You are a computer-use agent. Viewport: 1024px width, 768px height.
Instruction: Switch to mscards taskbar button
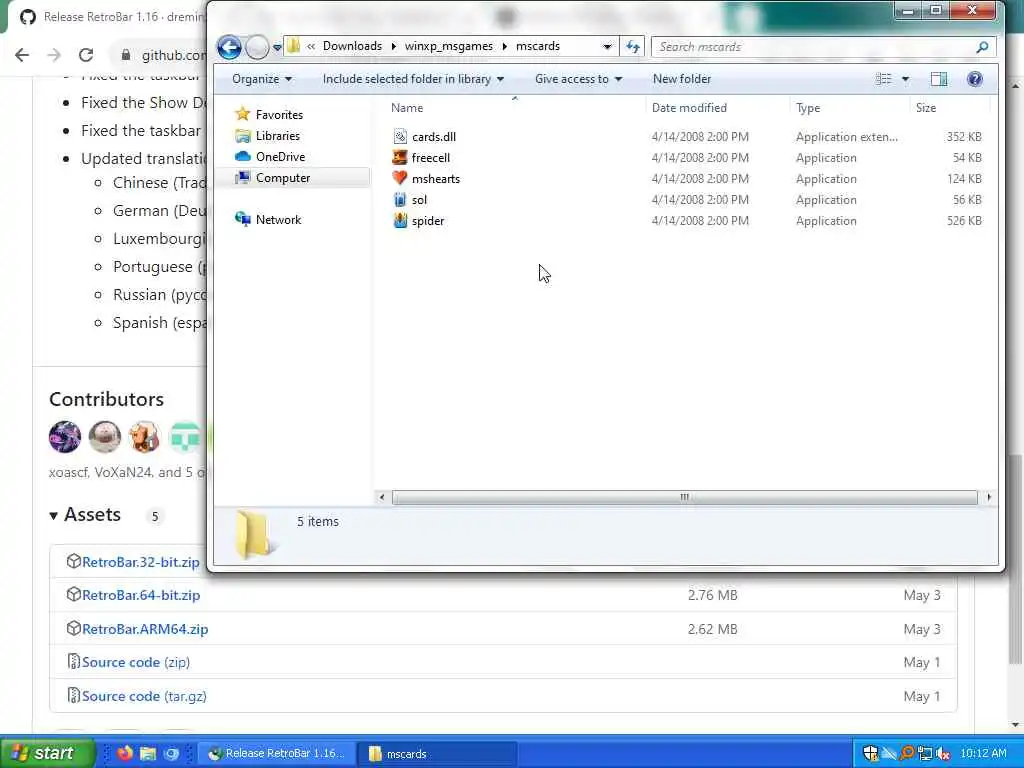(x=438, y=754)
